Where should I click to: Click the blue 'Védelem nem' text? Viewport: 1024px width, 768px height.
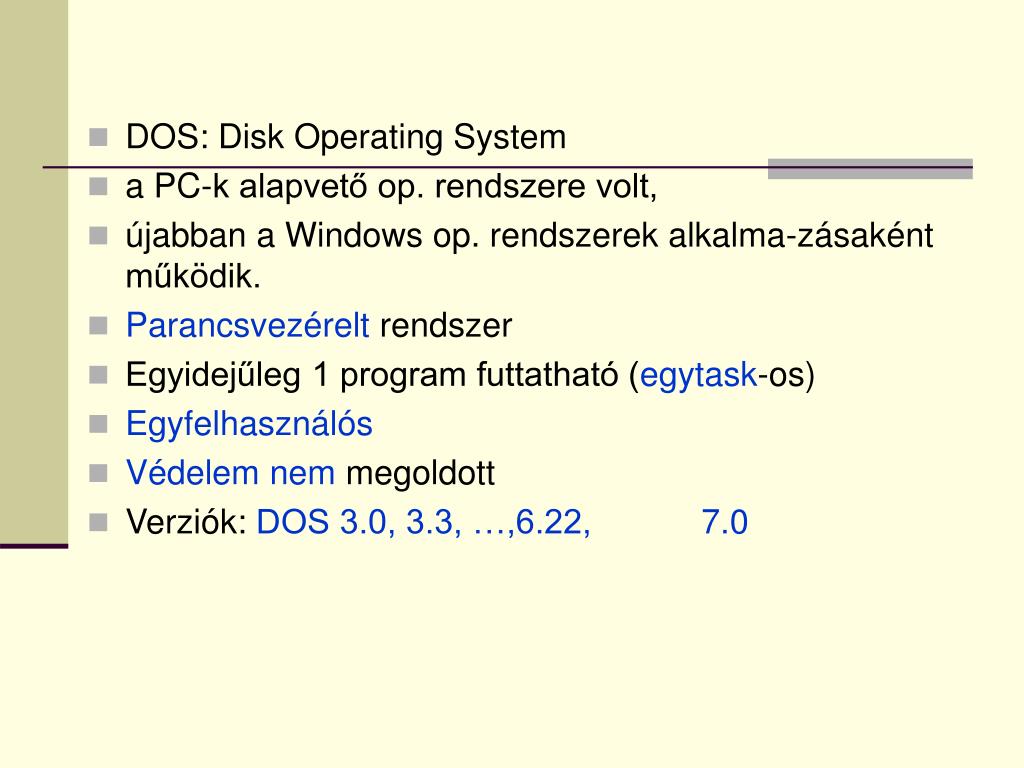(230, 473)
